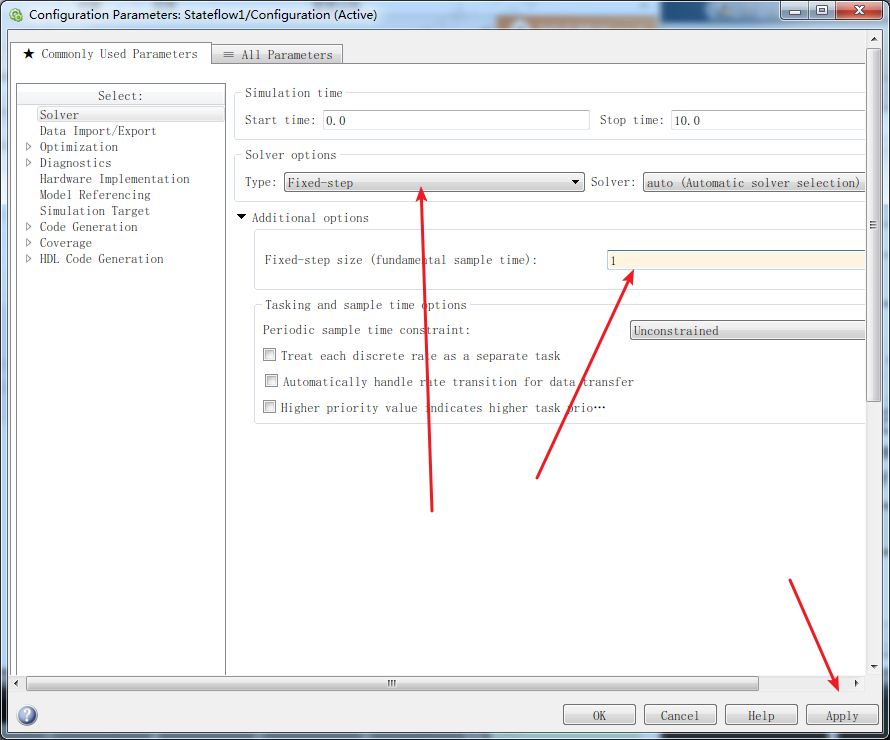The width and height of the screenshot is (890, 740).
Task: Select Data Import/Export in the tree
Action: 98,131
